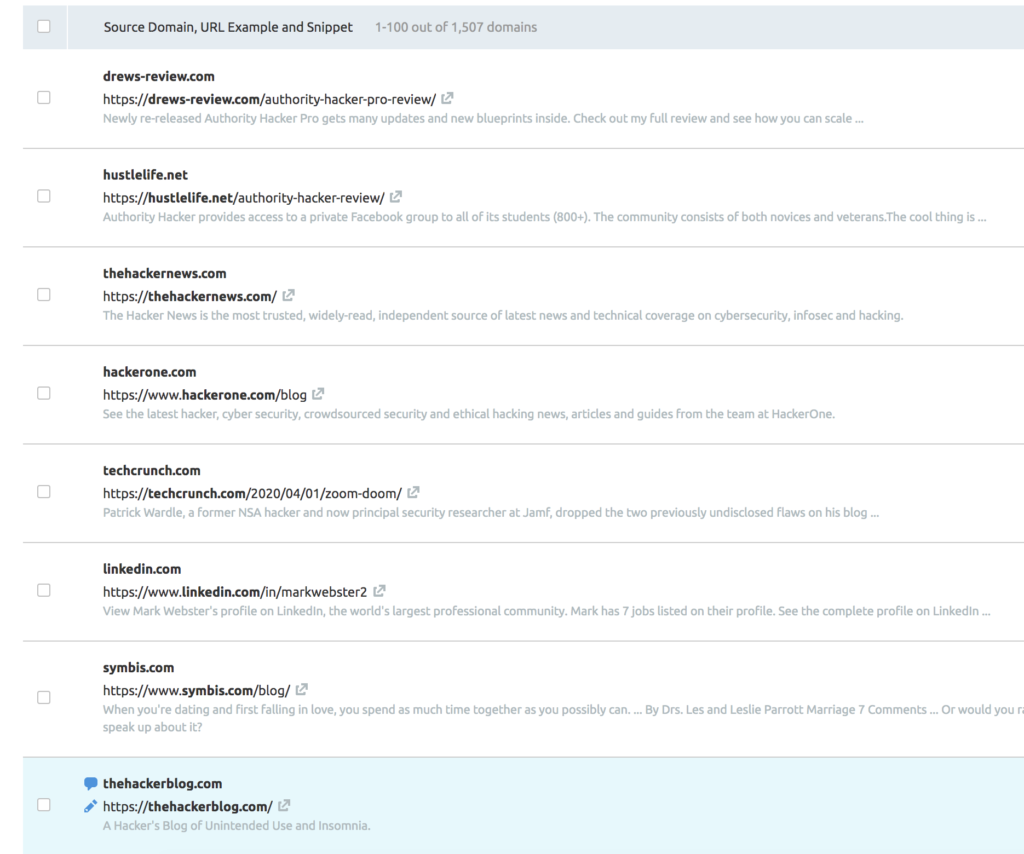Click the comment bubble icon beside thehackerblog.com

pos(91,783)
